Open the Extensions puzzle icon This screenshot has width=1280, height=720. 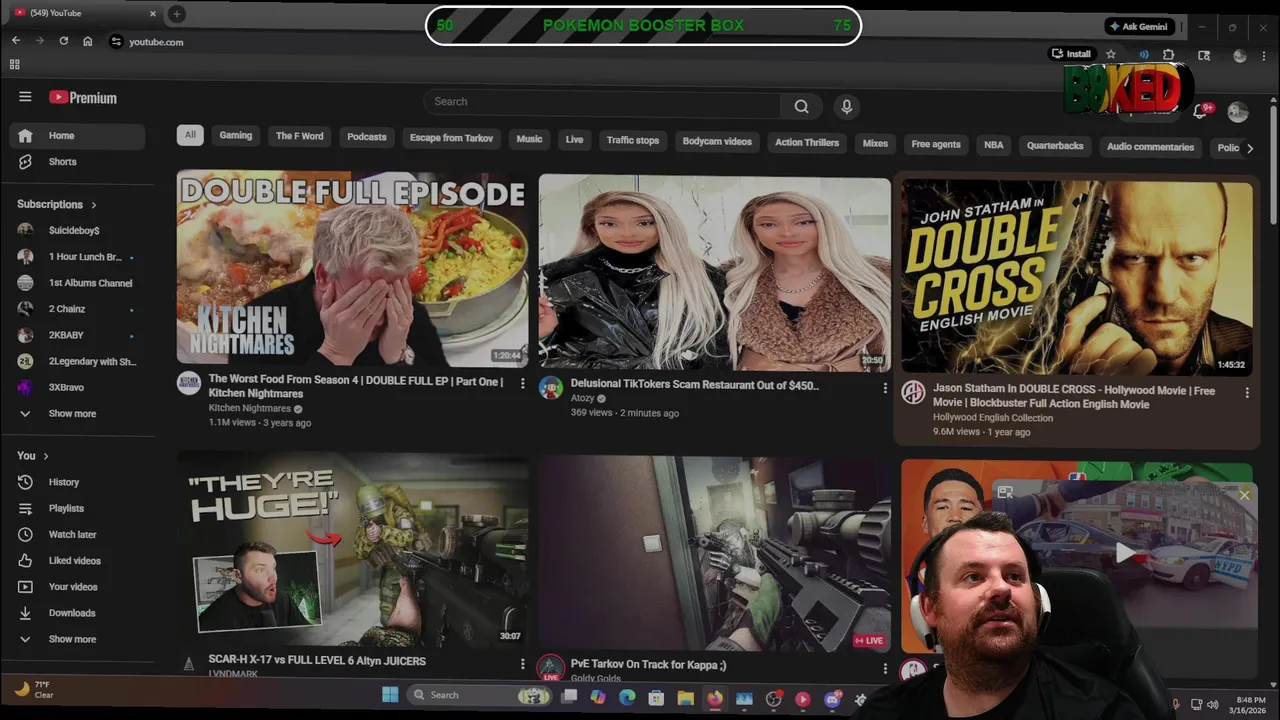click(1169, 55)
